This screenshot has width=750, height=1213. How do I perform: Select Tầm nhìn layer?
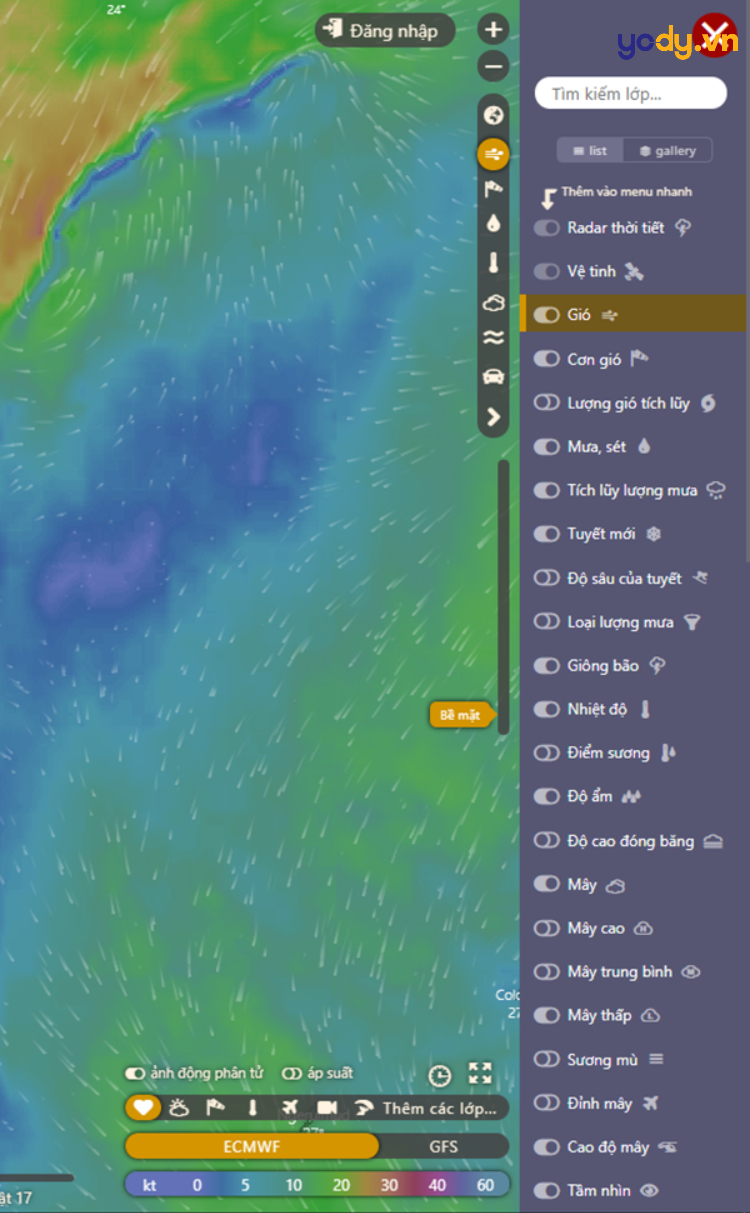[x=632, y=1190]
